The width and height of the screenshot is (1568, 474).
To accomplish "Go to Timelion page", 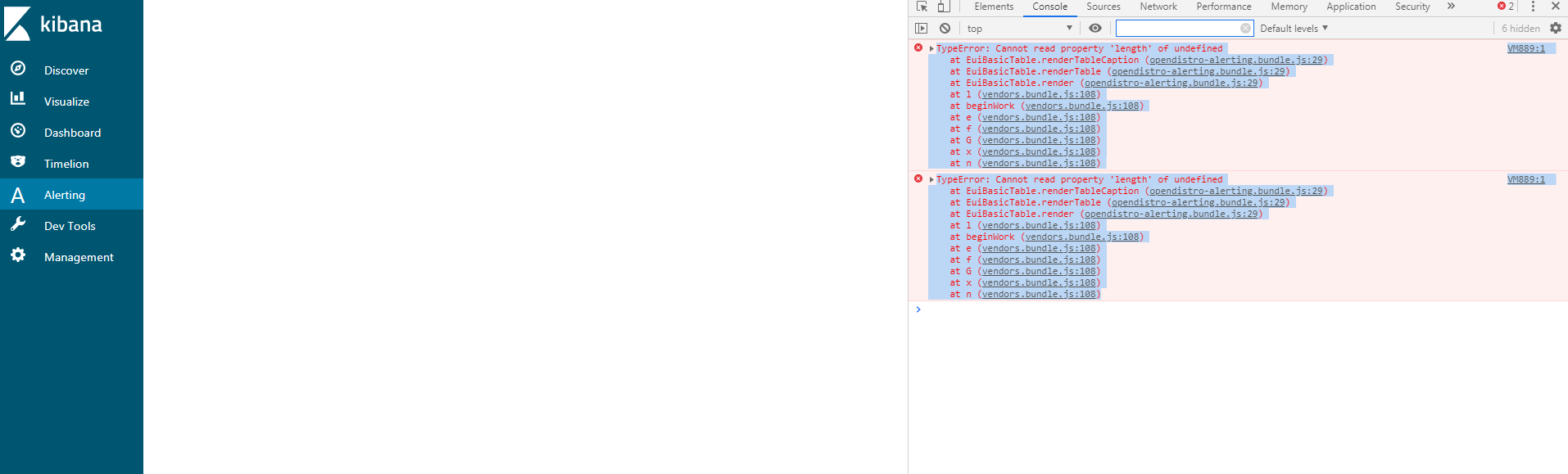I will (66, 164).
